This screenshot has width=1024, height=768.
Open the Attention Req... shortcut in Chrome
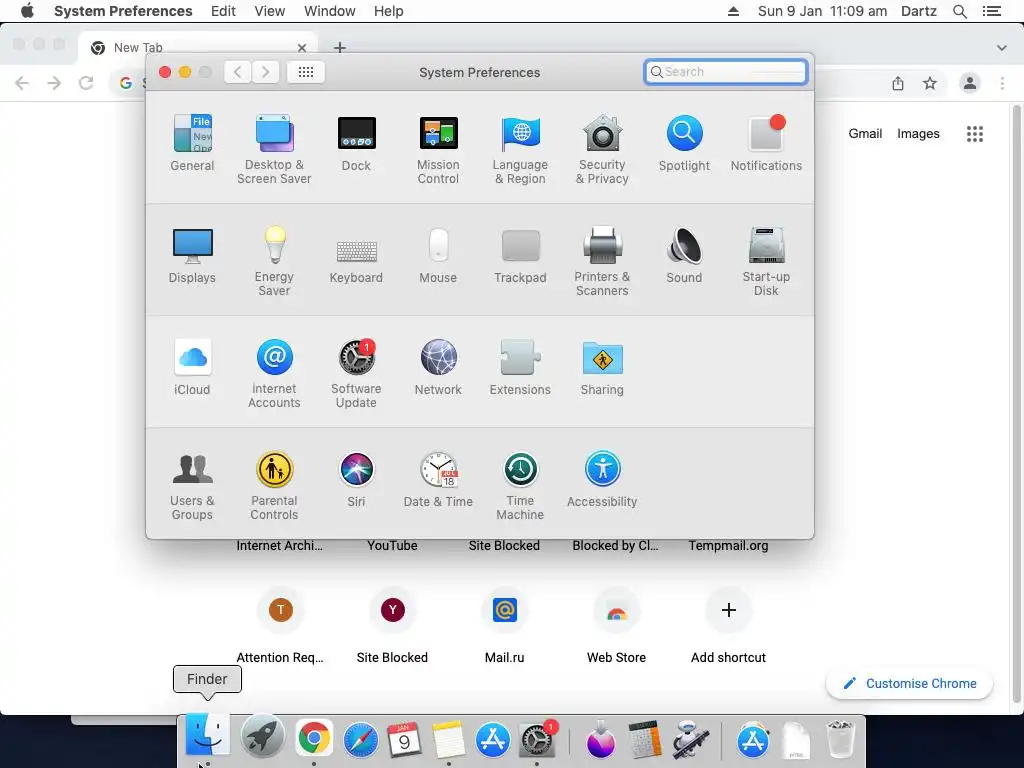coord(280,624)
